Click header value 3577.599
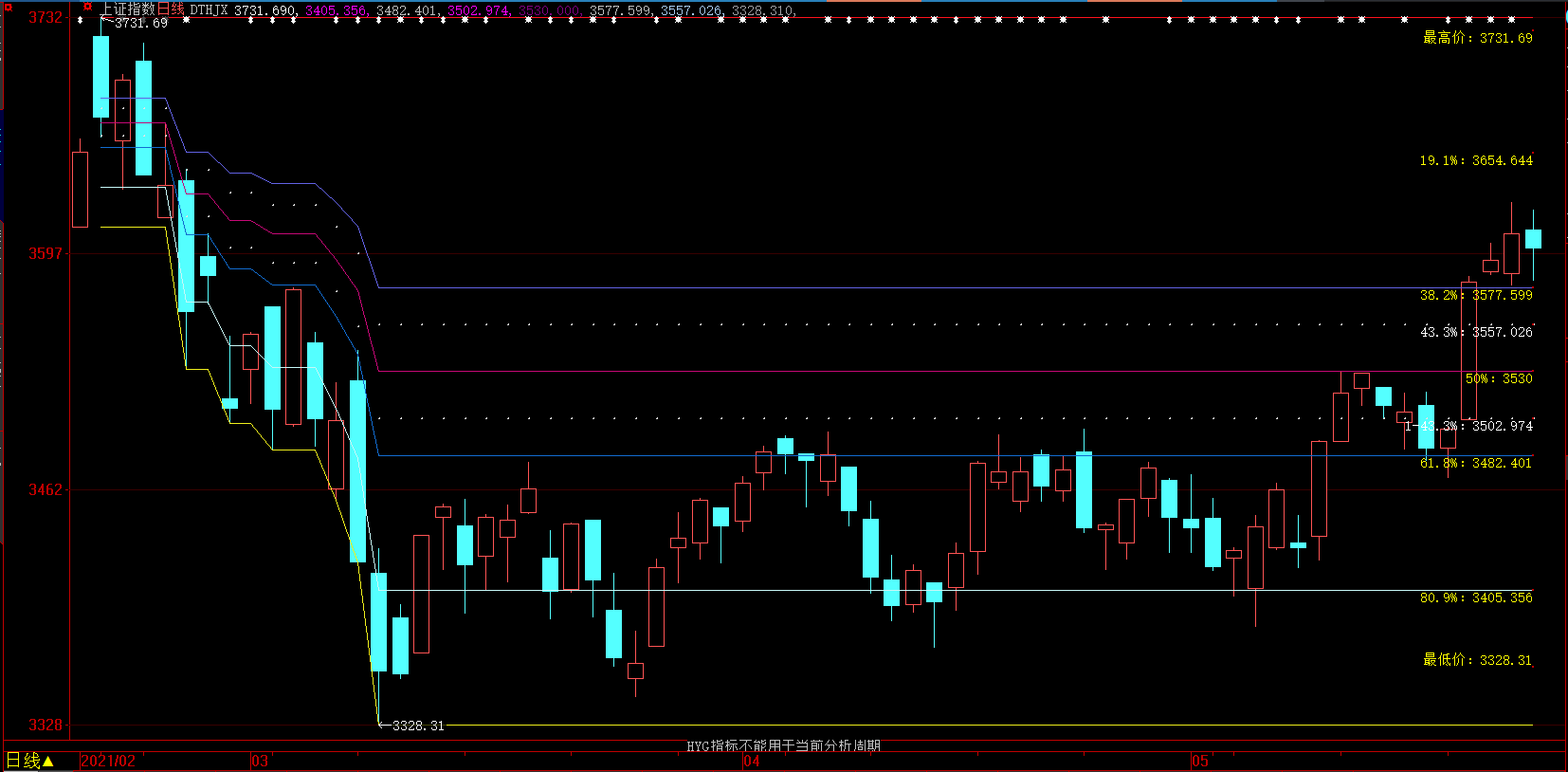Viewport: 1568px width, 772px height. [621, 10]
